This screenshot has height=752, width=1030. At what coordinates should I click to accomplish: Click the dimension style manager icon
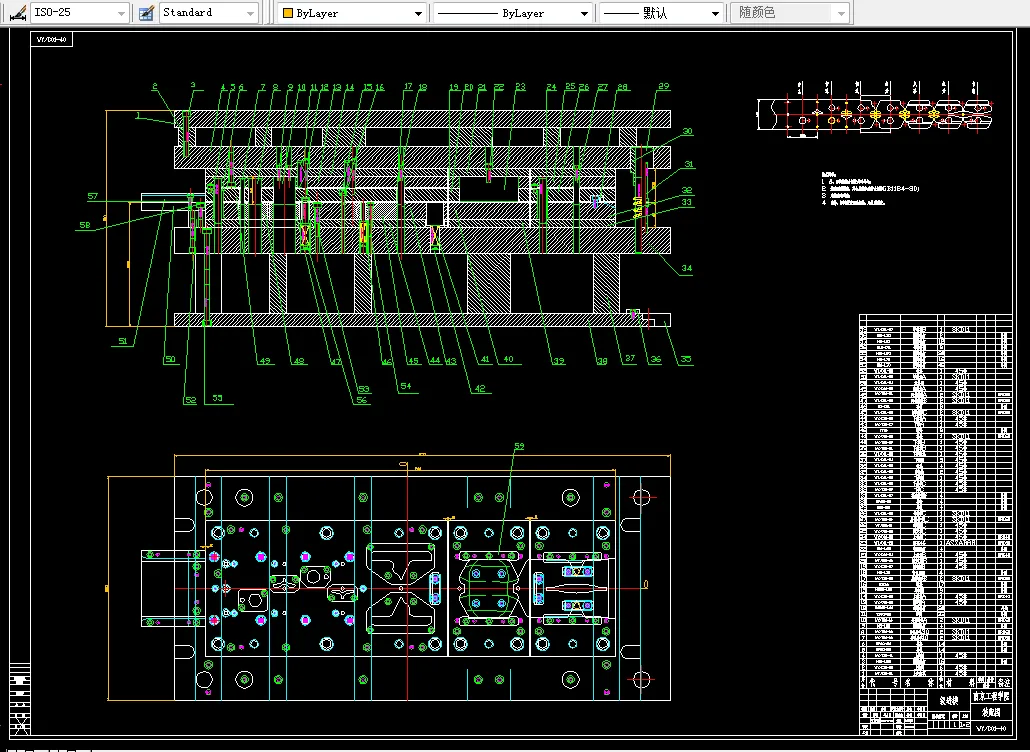point(16,13)
